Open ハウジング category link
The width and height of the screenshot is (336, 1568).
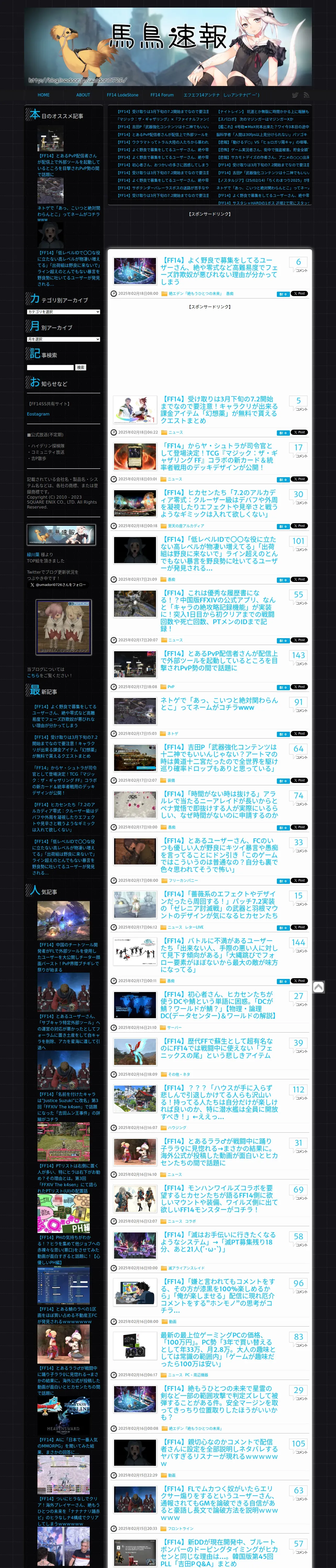pyautogui.click(x=177, y=1127)
